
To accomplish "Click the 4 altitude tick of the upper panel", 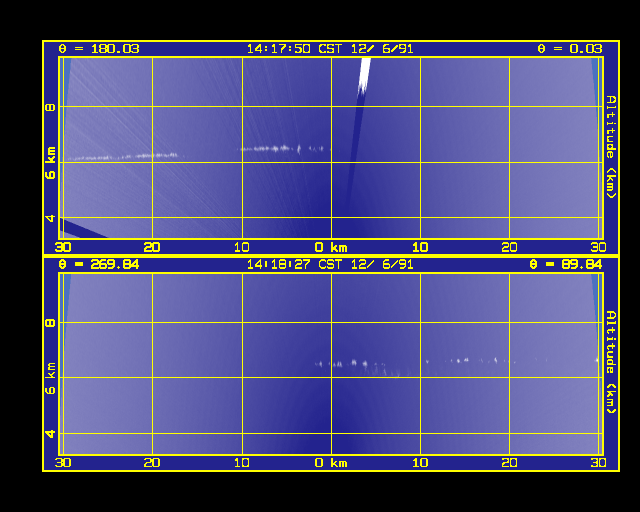I will 50,218.
